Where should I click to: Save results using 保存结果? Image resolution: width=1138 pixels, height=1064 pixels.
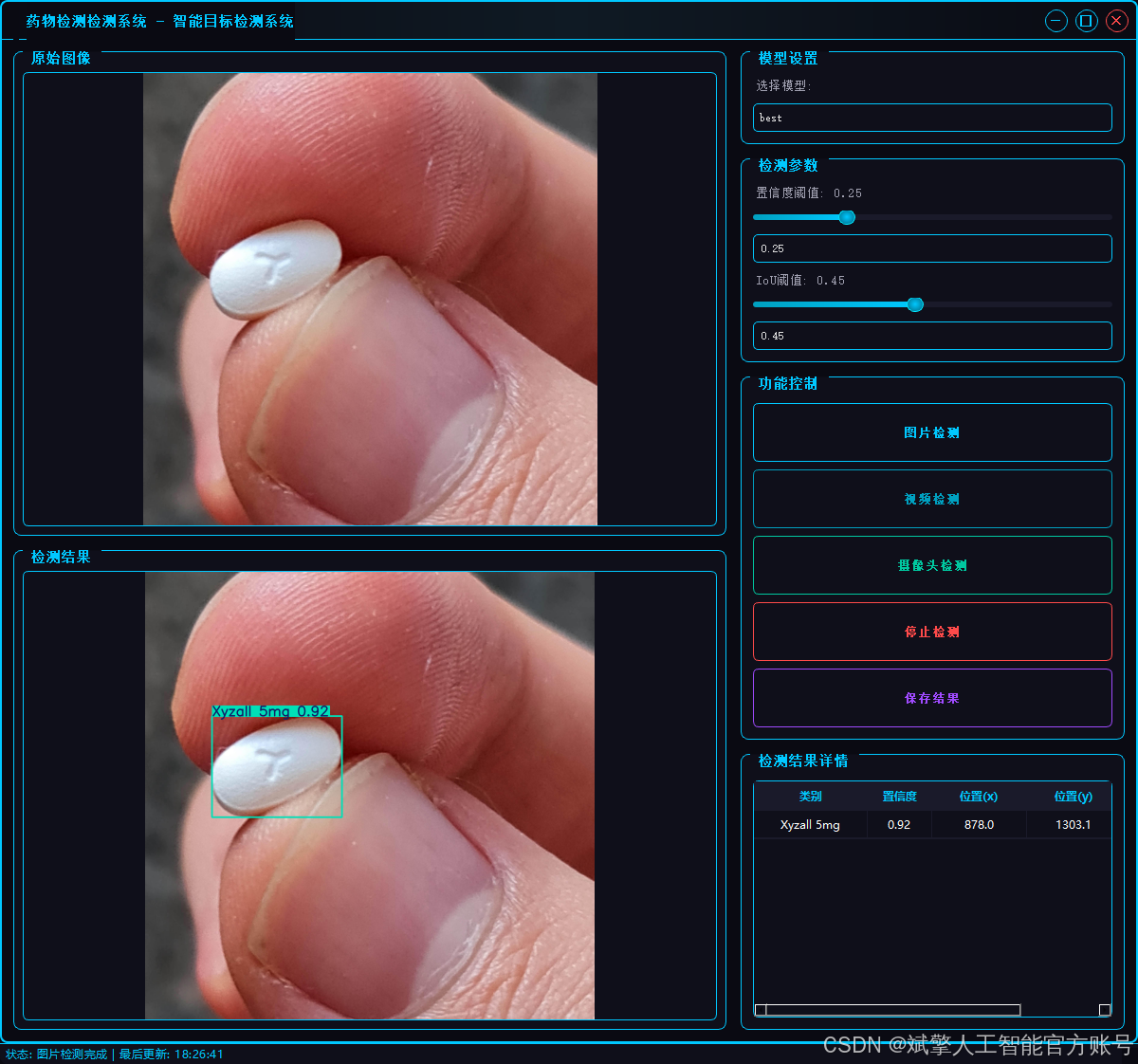(x=932, y=698)
